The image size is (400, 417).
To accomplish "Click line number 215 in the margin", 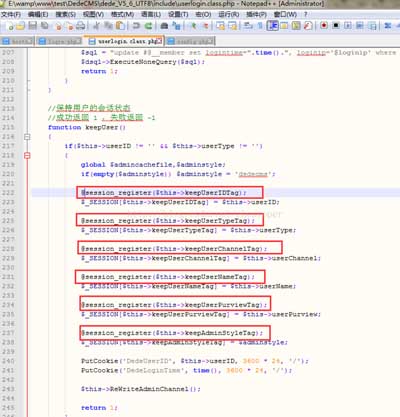I will pyautogui.click(x=8, y=127).
